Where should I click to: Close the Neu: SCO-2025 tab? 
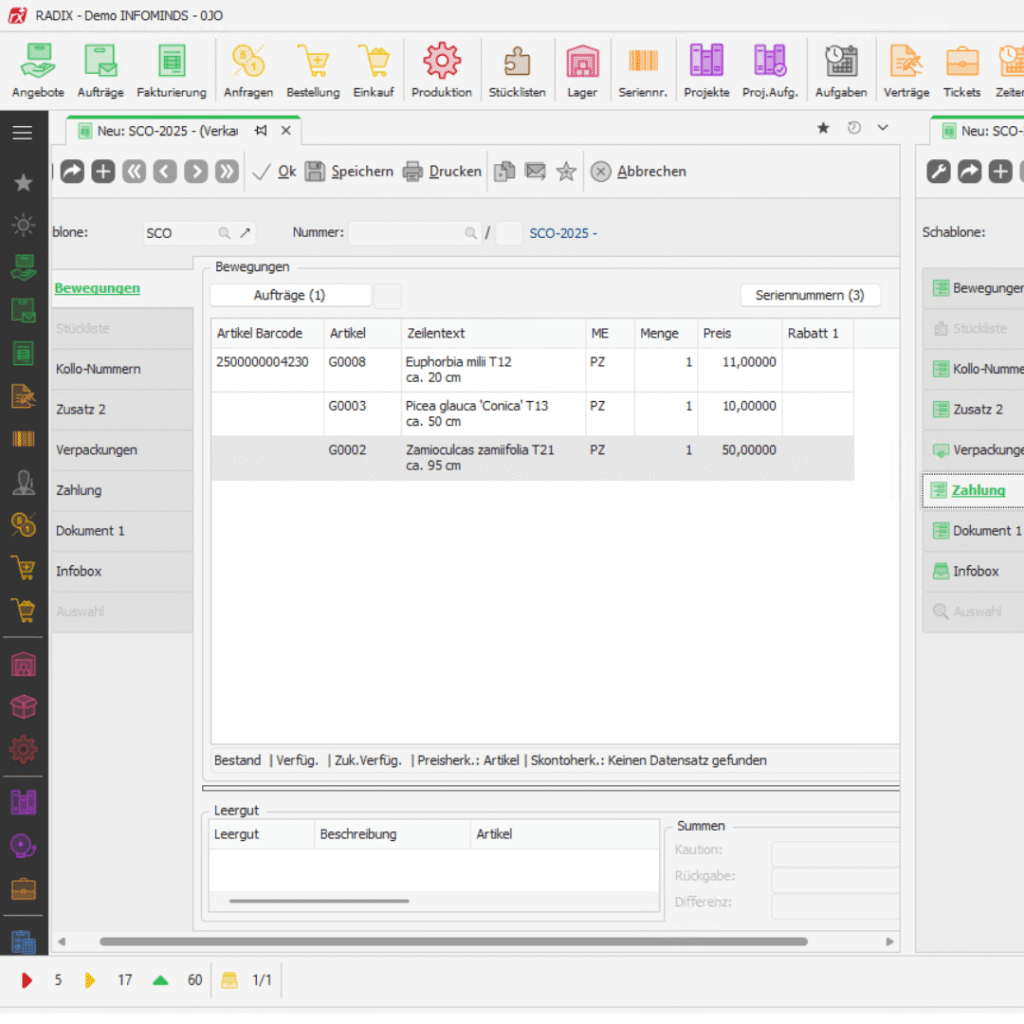tap(286, 131)
